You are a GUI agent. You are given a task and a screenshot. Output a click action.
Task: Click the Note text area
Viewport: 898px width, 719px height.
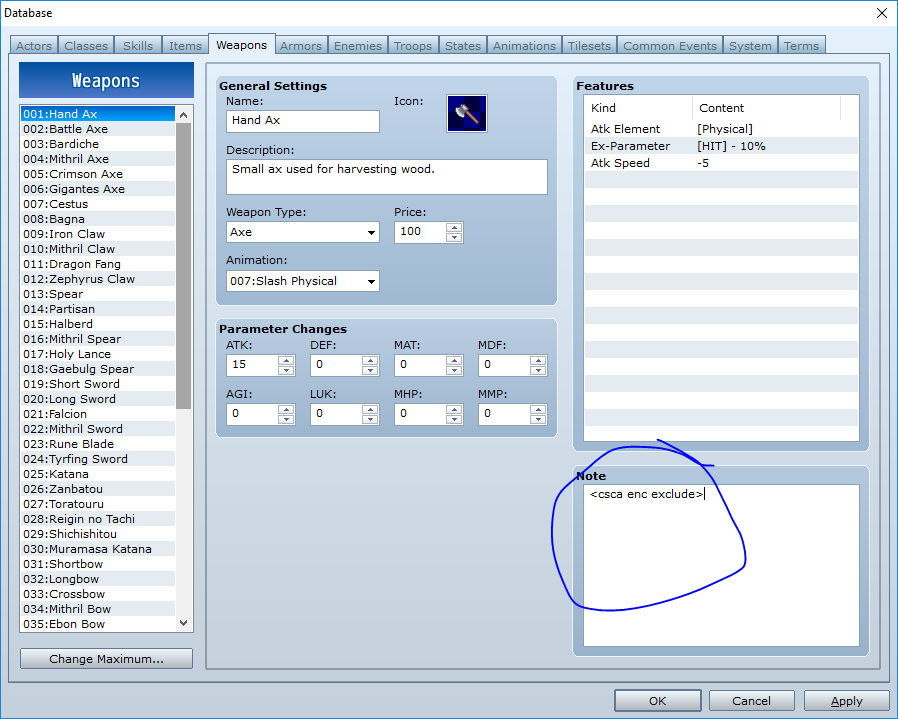coord(721,565)
